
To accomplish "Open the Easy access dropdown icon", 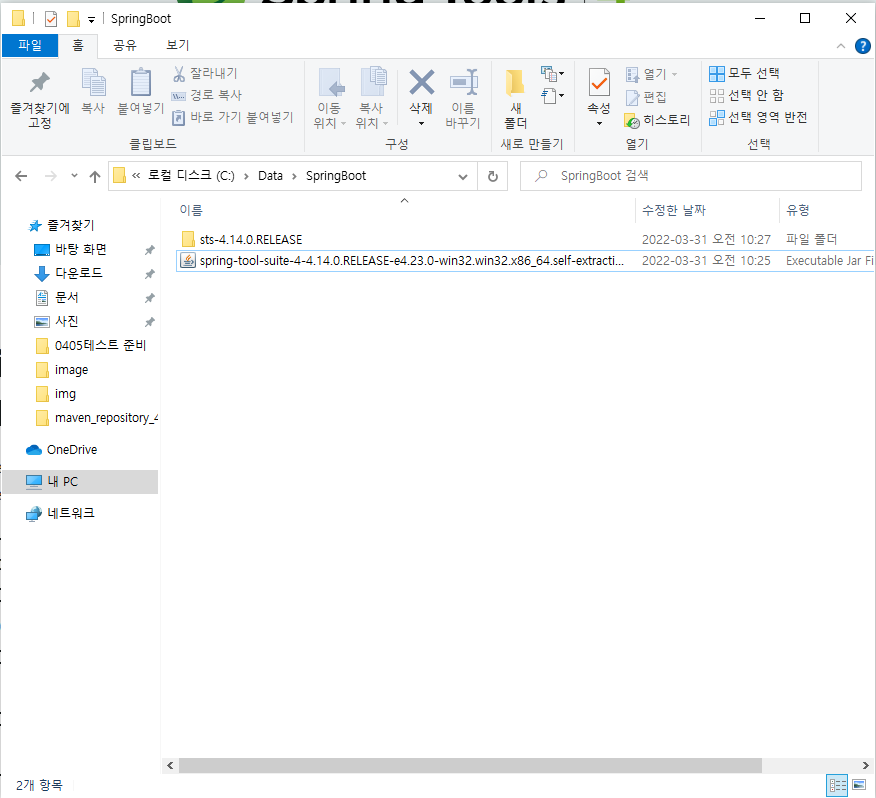I will point(552,96).
